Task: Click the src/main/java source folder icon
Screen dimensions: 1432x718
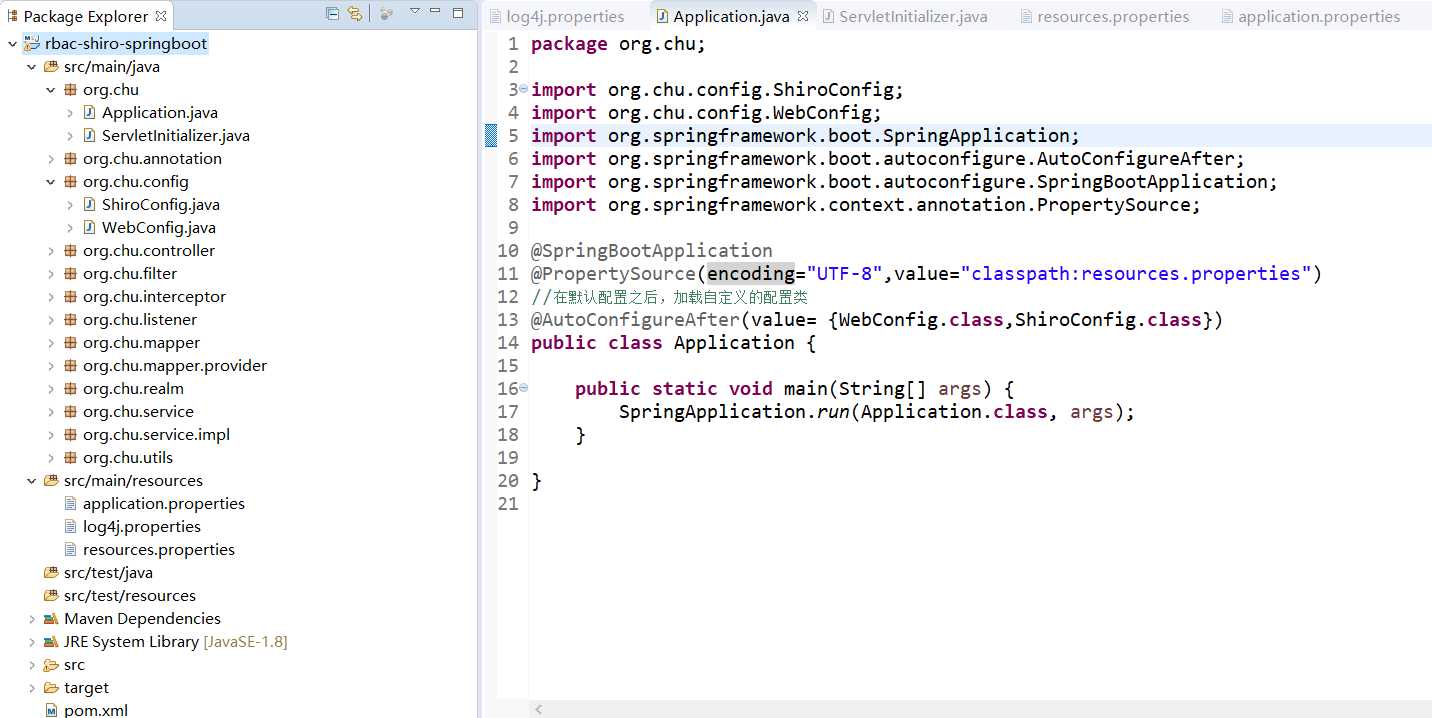Action: (51, 67)
